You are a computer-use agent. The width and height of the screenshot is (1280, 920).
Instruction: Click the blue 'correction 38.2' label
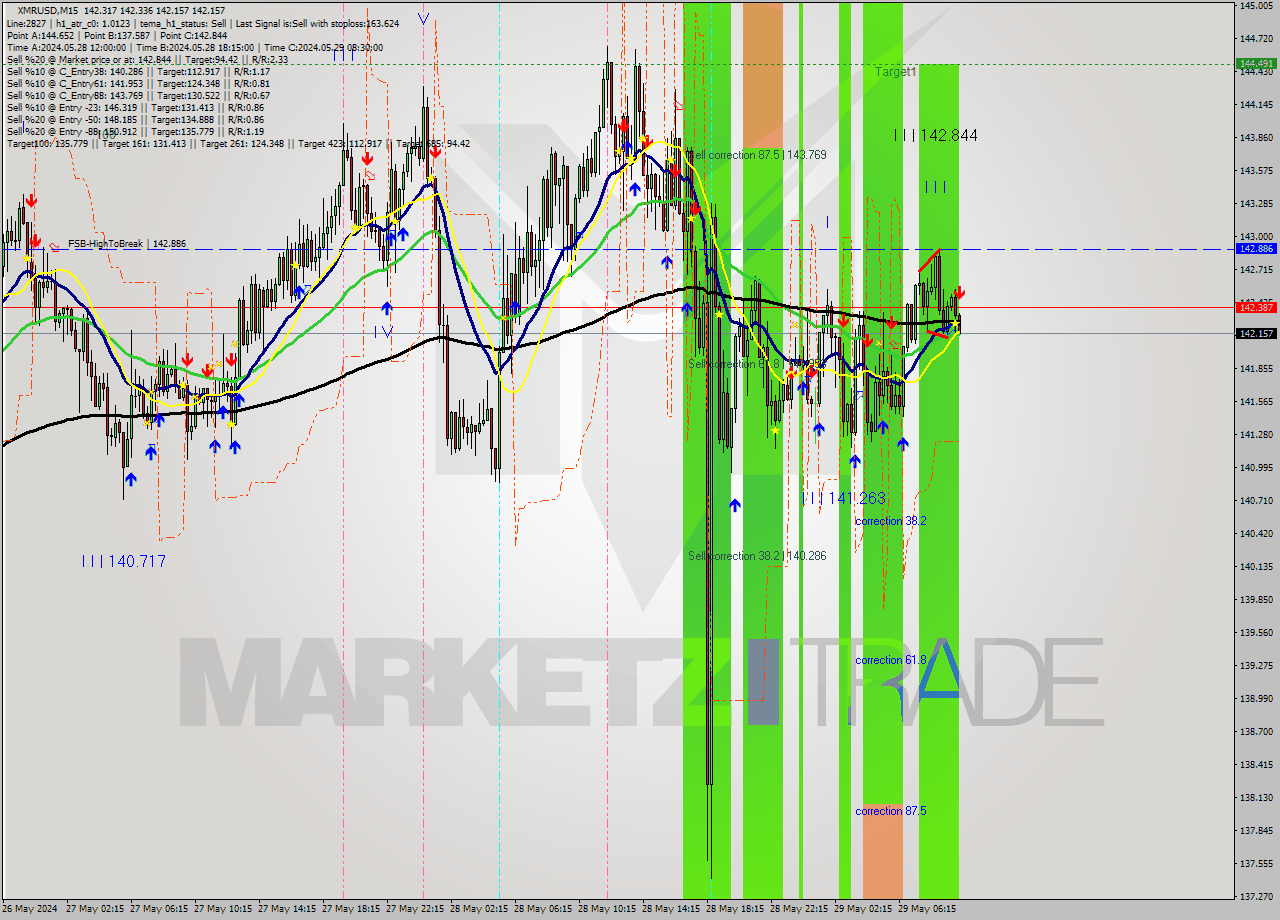point(890,521)
